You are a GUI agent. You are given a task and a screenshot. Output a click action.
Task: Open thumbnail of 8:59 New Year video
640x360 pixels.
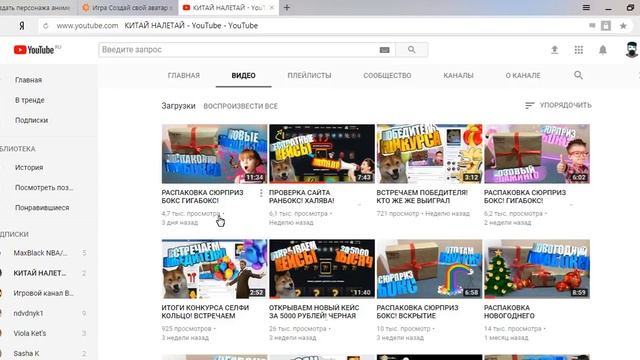pyautogui.click(x=537, y=269)
